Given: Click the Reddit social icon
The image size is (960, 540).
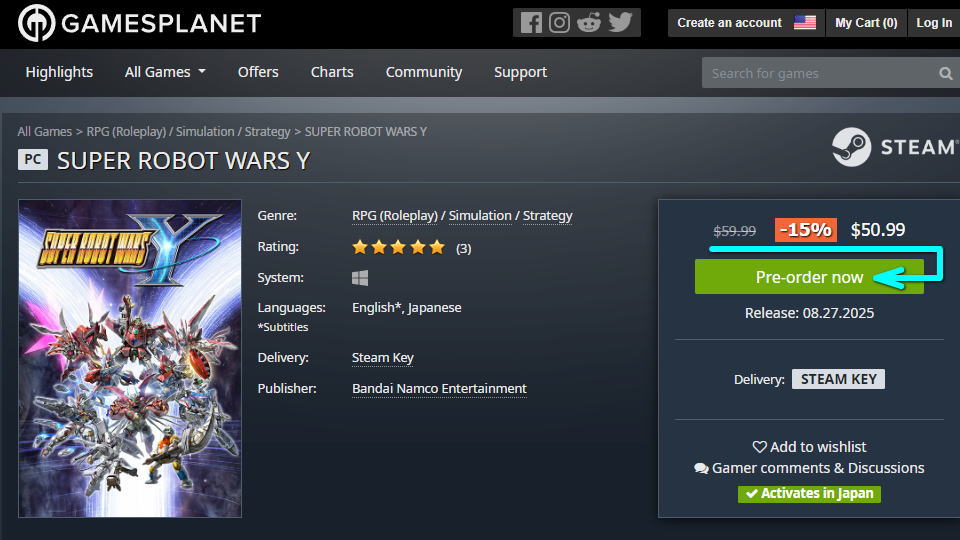Looking at the screenshot, I should pos(589,22).
